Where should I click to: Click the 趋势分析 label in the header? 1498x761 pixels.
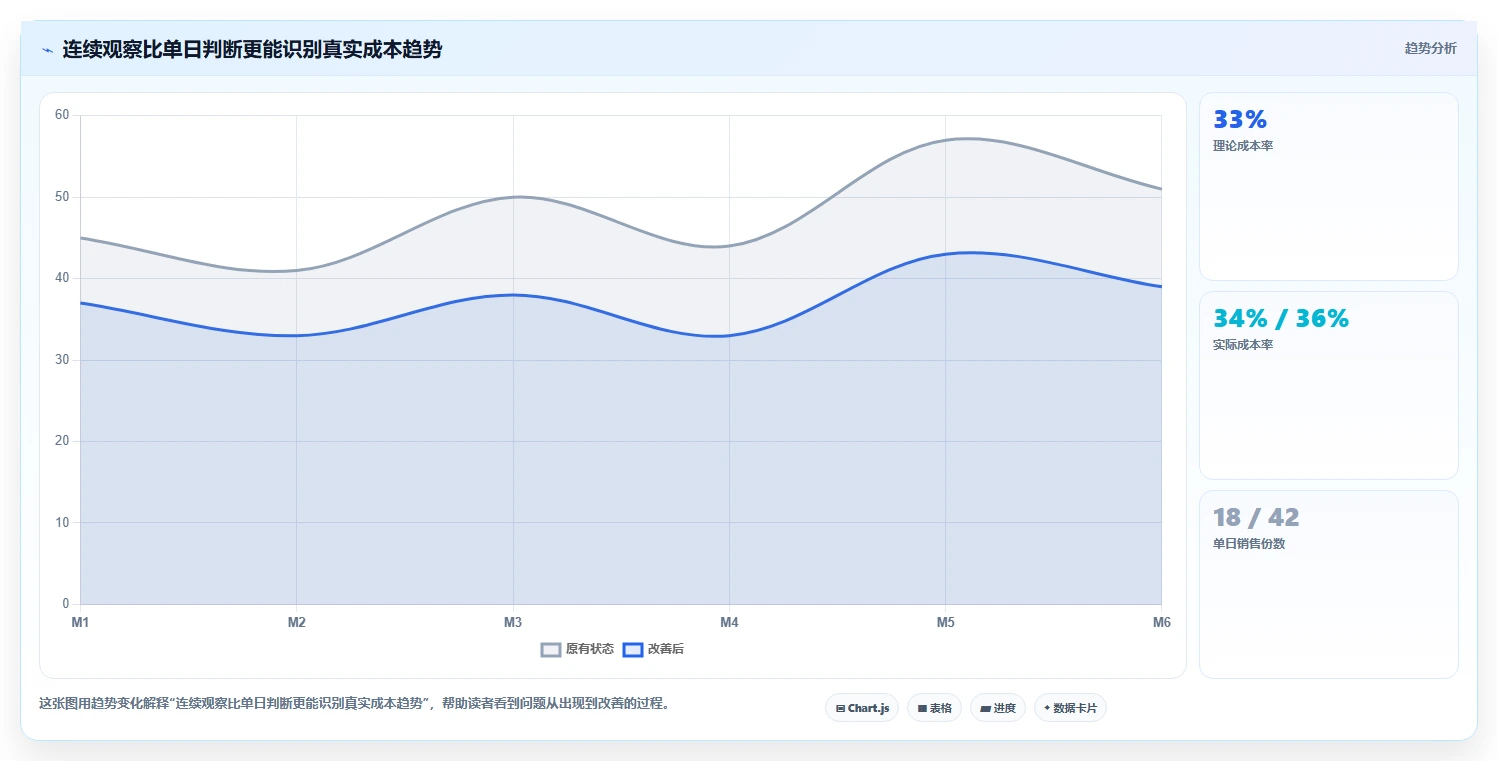(x=1430, y=48)
